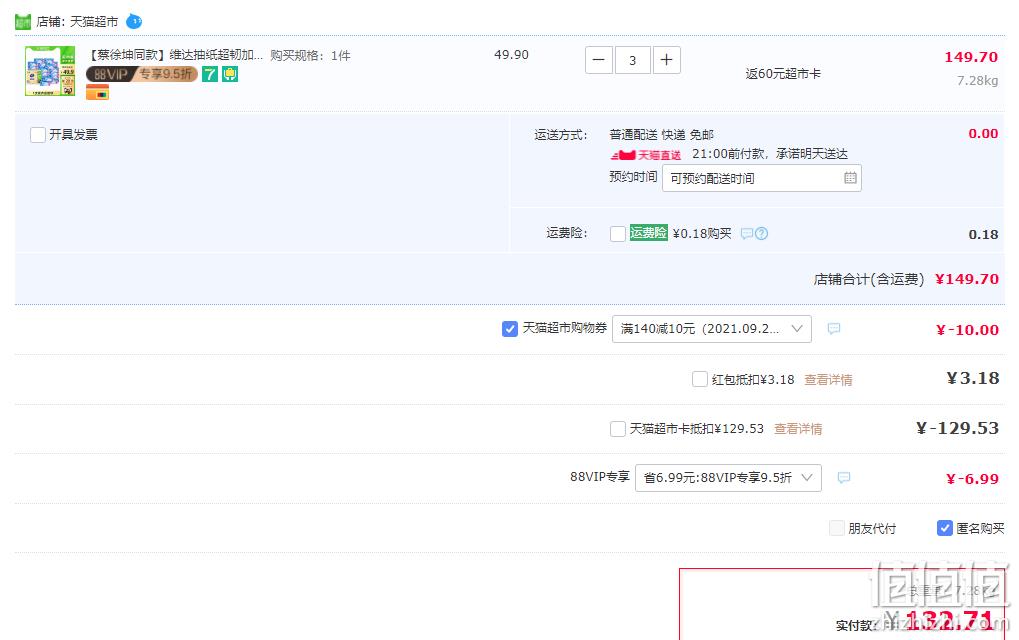The width and height of the screenshot is (1019, 640).
Task: Click the yellow shield badge beside the 7 icon
Action: [x=230, y=74]
